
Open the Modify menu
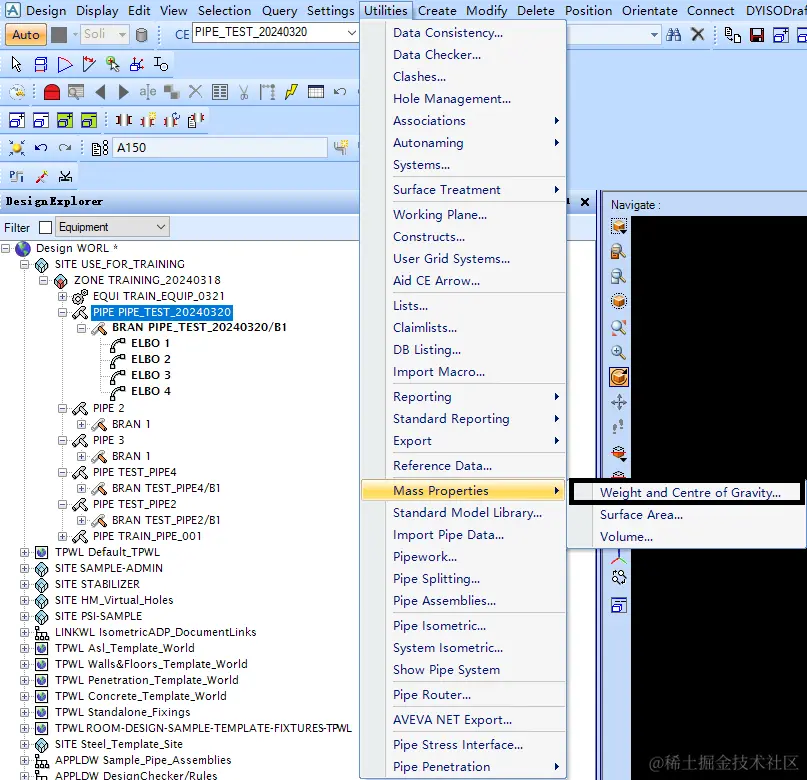coord(486,10)
